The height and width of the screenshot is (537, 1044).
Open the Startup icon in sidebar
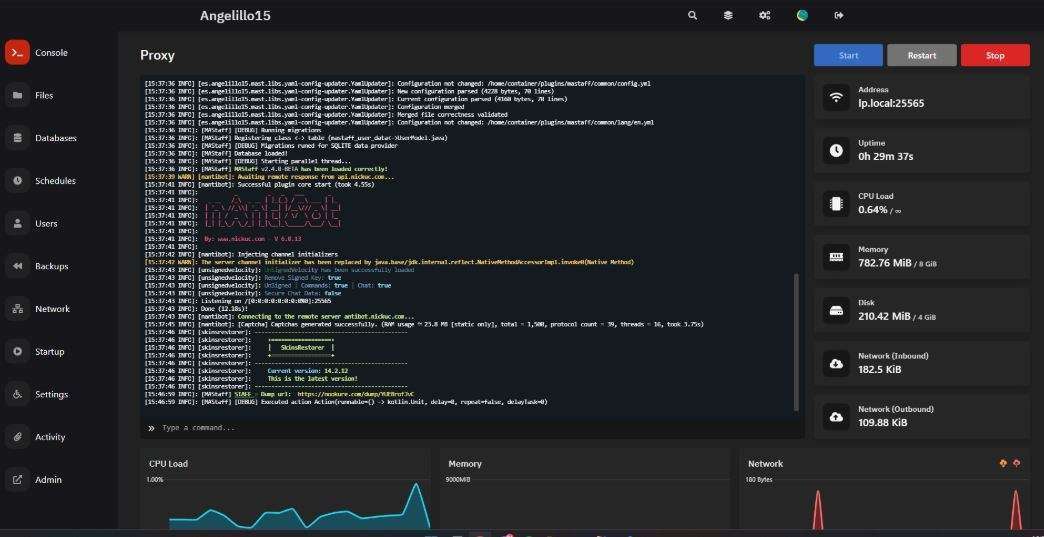point(17,351)
